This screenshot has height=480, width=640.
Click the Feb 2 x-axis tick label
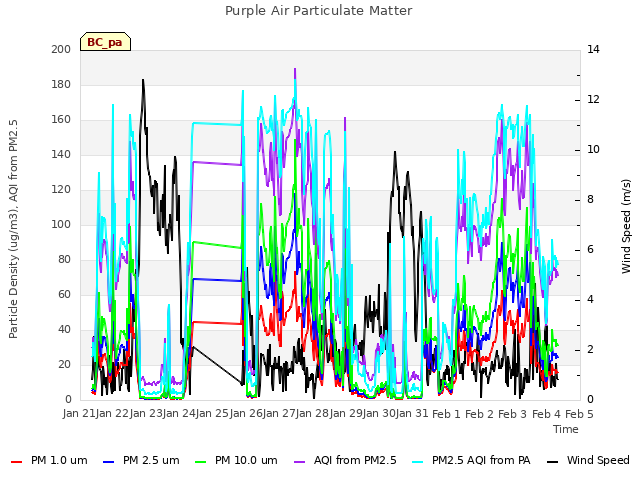pos(480,413)
